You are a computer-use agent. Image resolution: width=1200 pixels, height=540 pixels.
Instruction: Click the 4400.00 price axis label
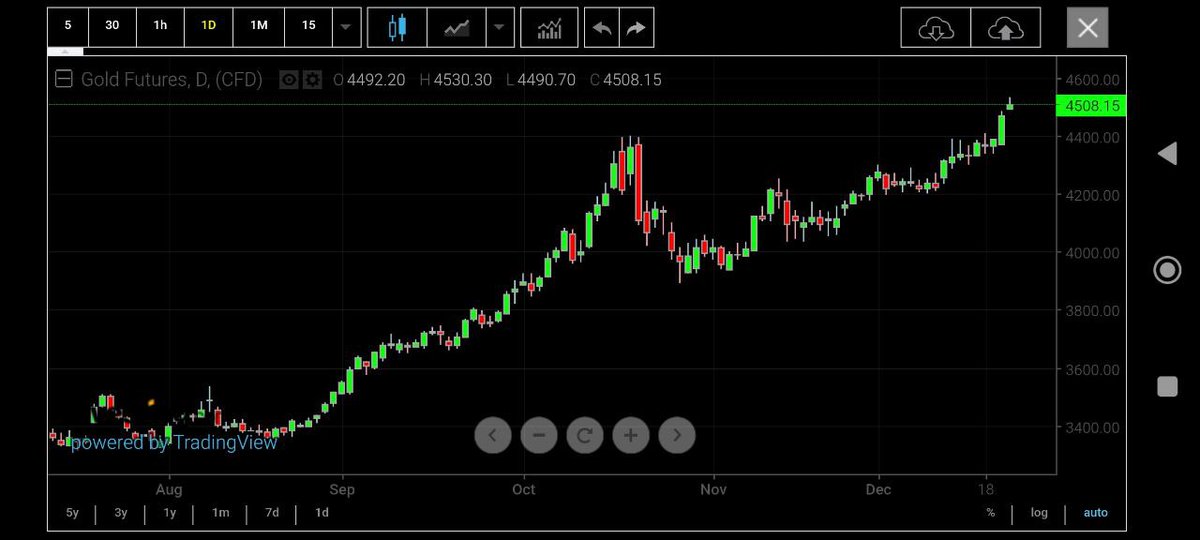(1092, 137)
